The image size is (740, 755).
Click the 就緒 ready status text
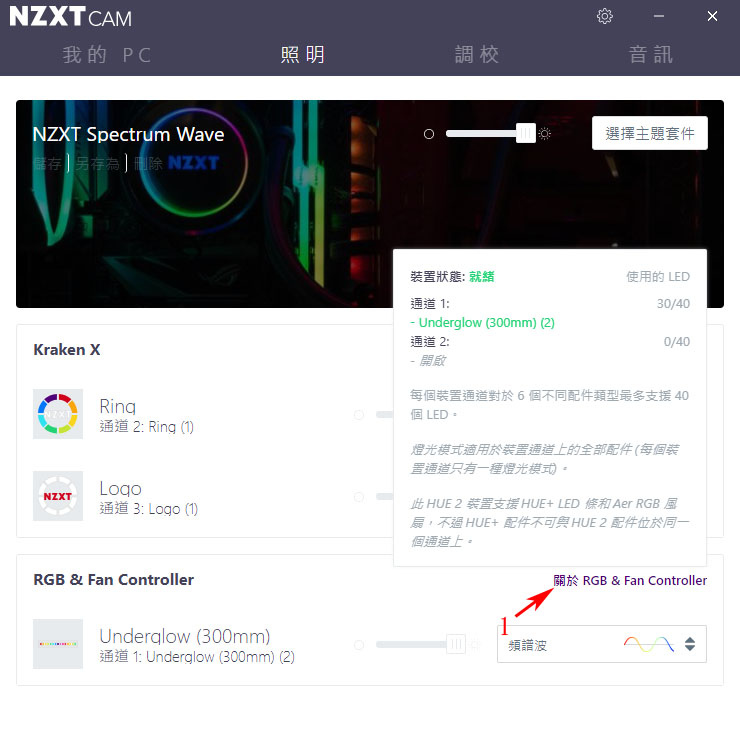[481, 276]
